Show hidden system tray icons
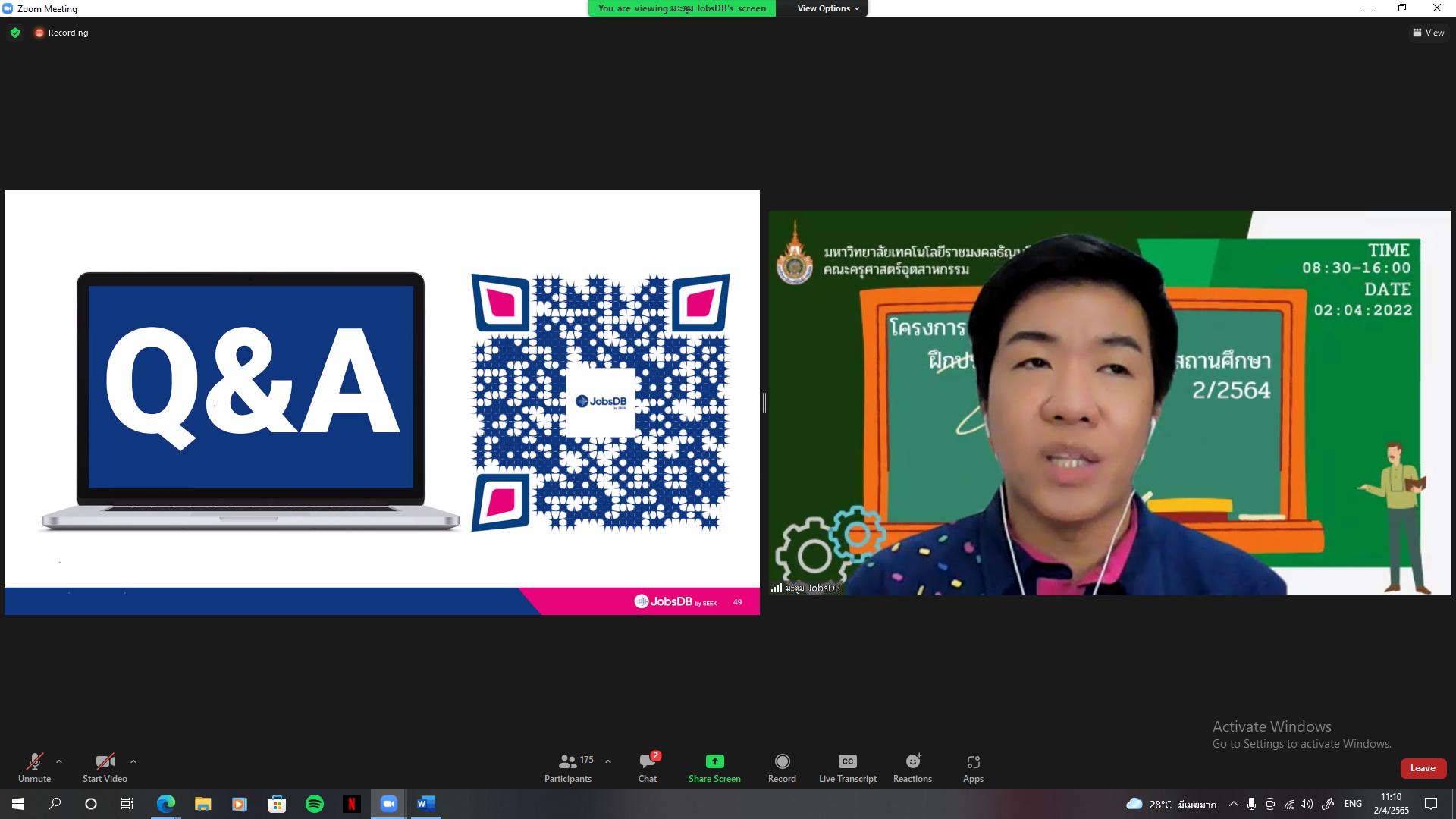The width and height of the screenshot is (1456, 819). (1234, 804)
